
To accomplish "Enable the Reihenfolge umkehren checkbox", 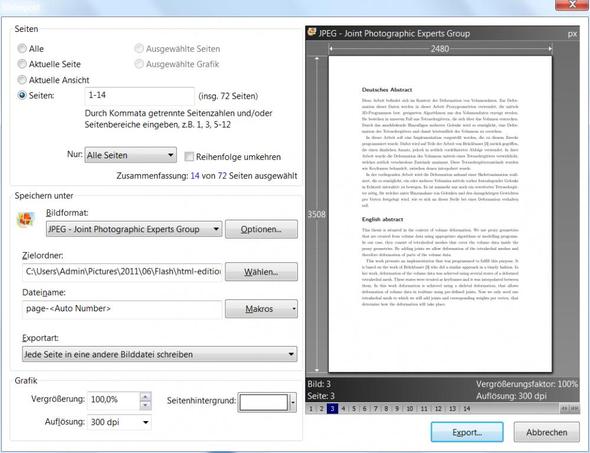I will click(189, 157).
